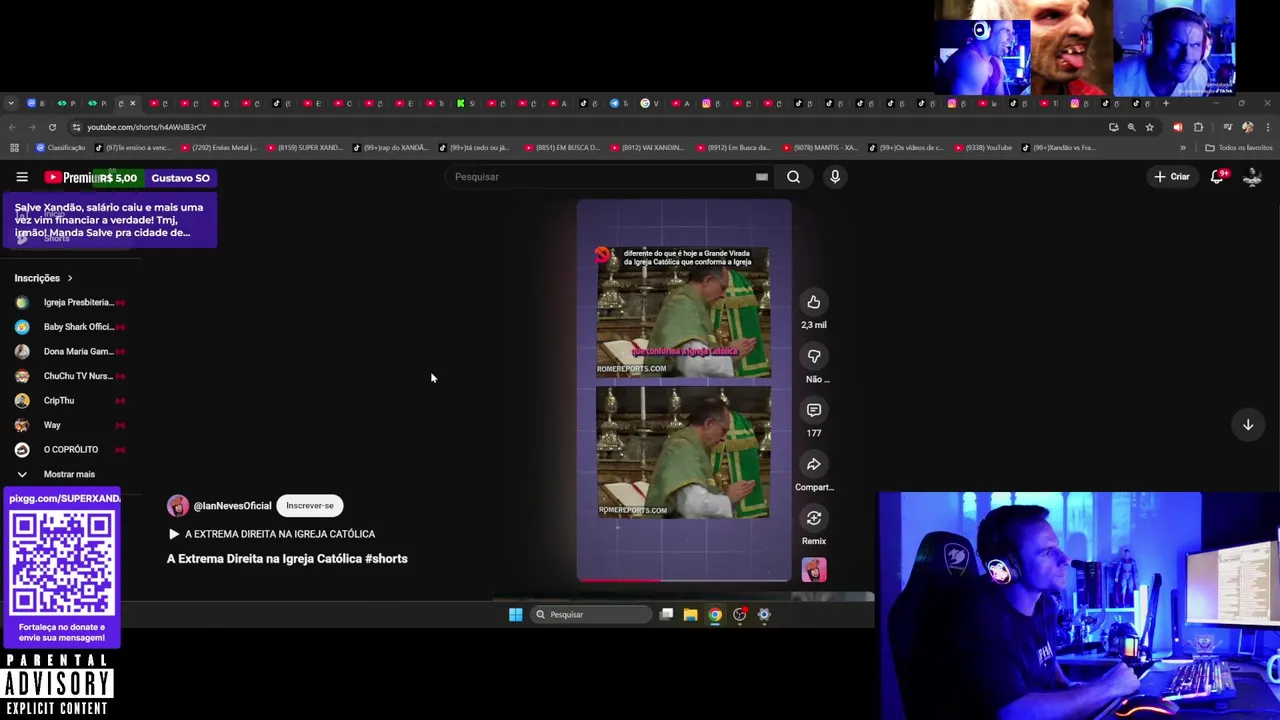Image resolution: width=1280 pixels, height=720 pixels.
Task: Click the Criar create button
Action: point(1172,177)
